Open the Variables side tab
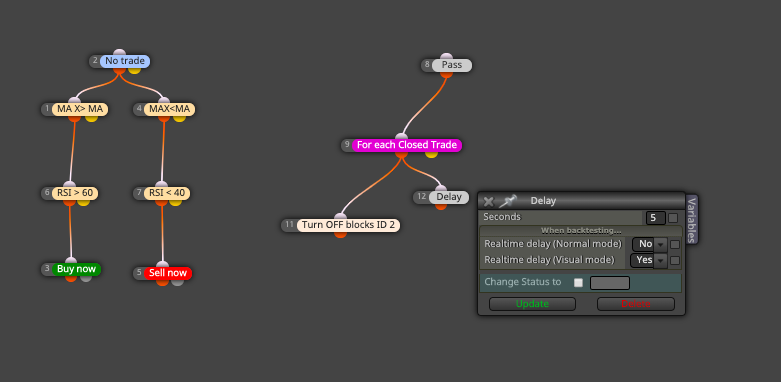This screenshot has width=781, height=382. coord(691,220)
